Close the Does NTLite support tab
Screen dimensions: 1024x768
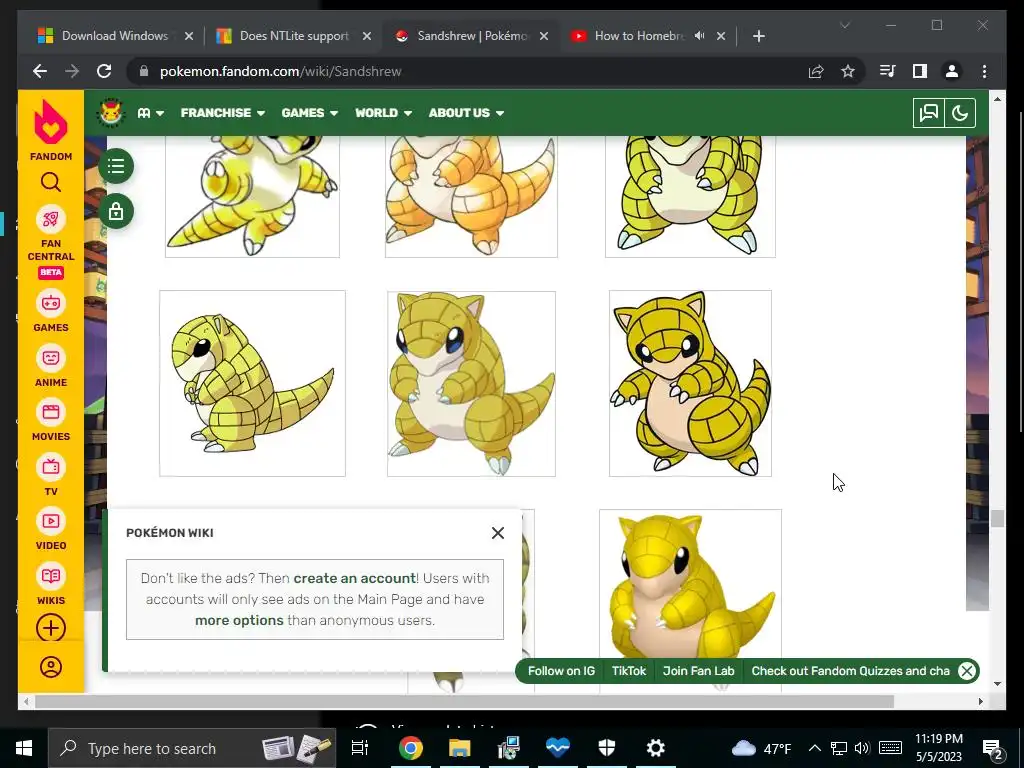(367, 36)
